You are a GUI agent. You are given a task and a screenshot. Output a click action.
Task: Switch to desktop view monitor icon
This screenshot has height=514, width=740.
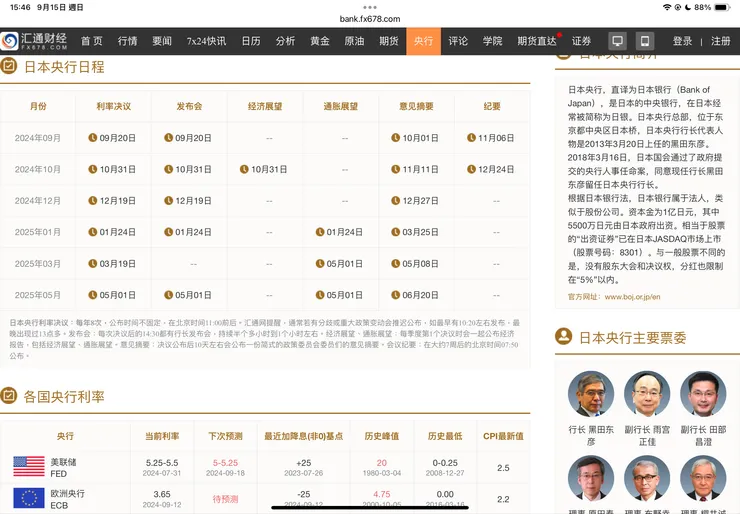tap(617, 41)
